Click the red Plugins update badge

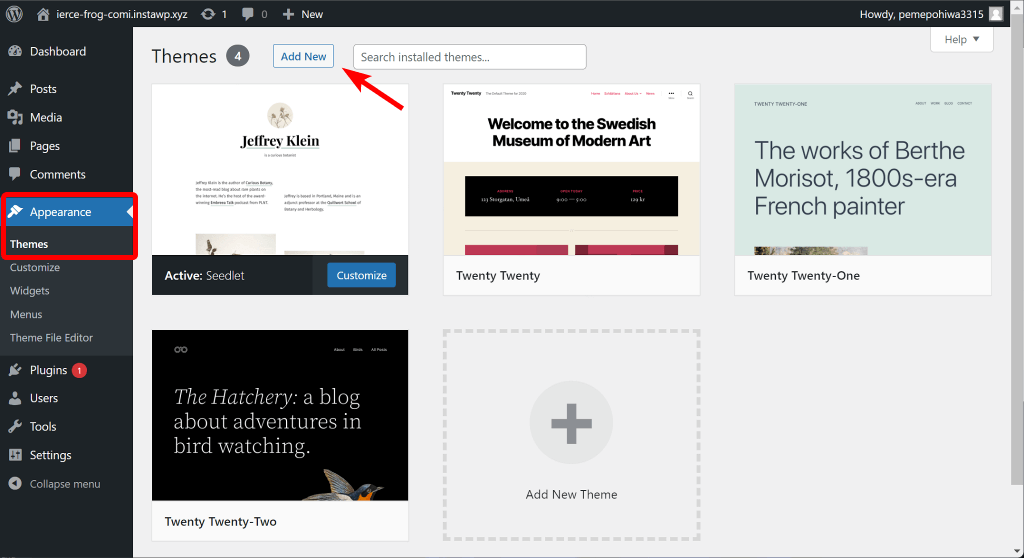(79, 370)
